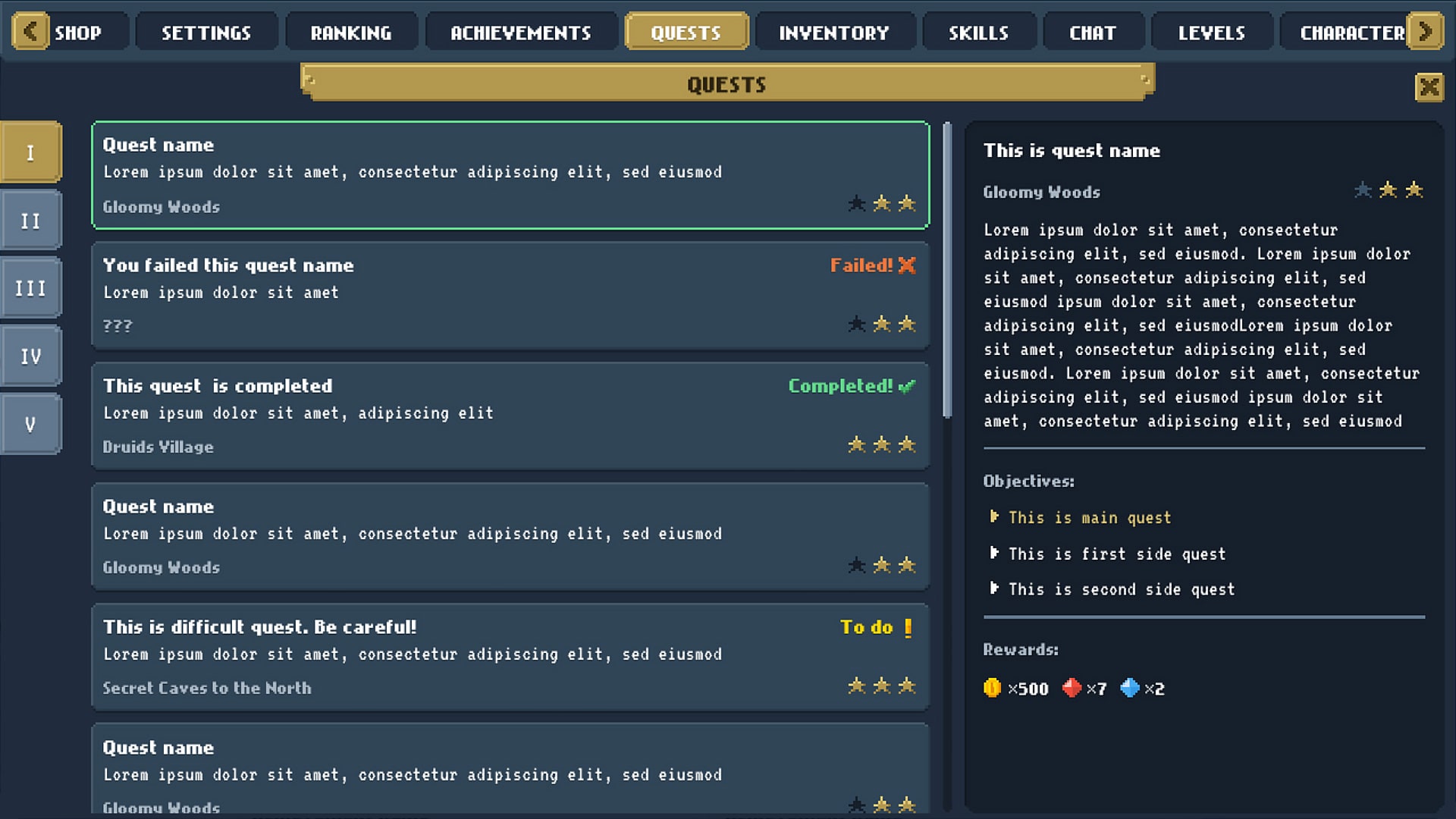Click the yellow exclamation on the To do quest
The image size is (1456, 819).
(907, 627)
